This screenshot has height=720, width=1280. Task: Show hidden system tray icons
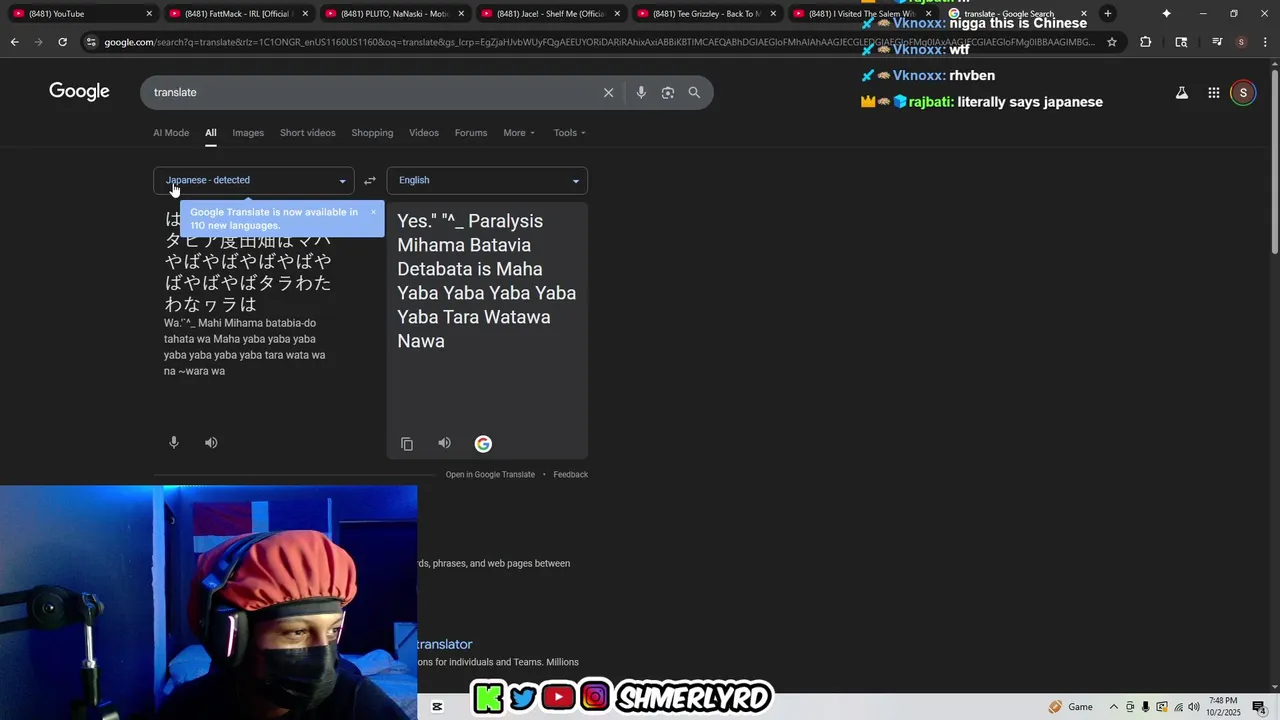point(1113,707)
